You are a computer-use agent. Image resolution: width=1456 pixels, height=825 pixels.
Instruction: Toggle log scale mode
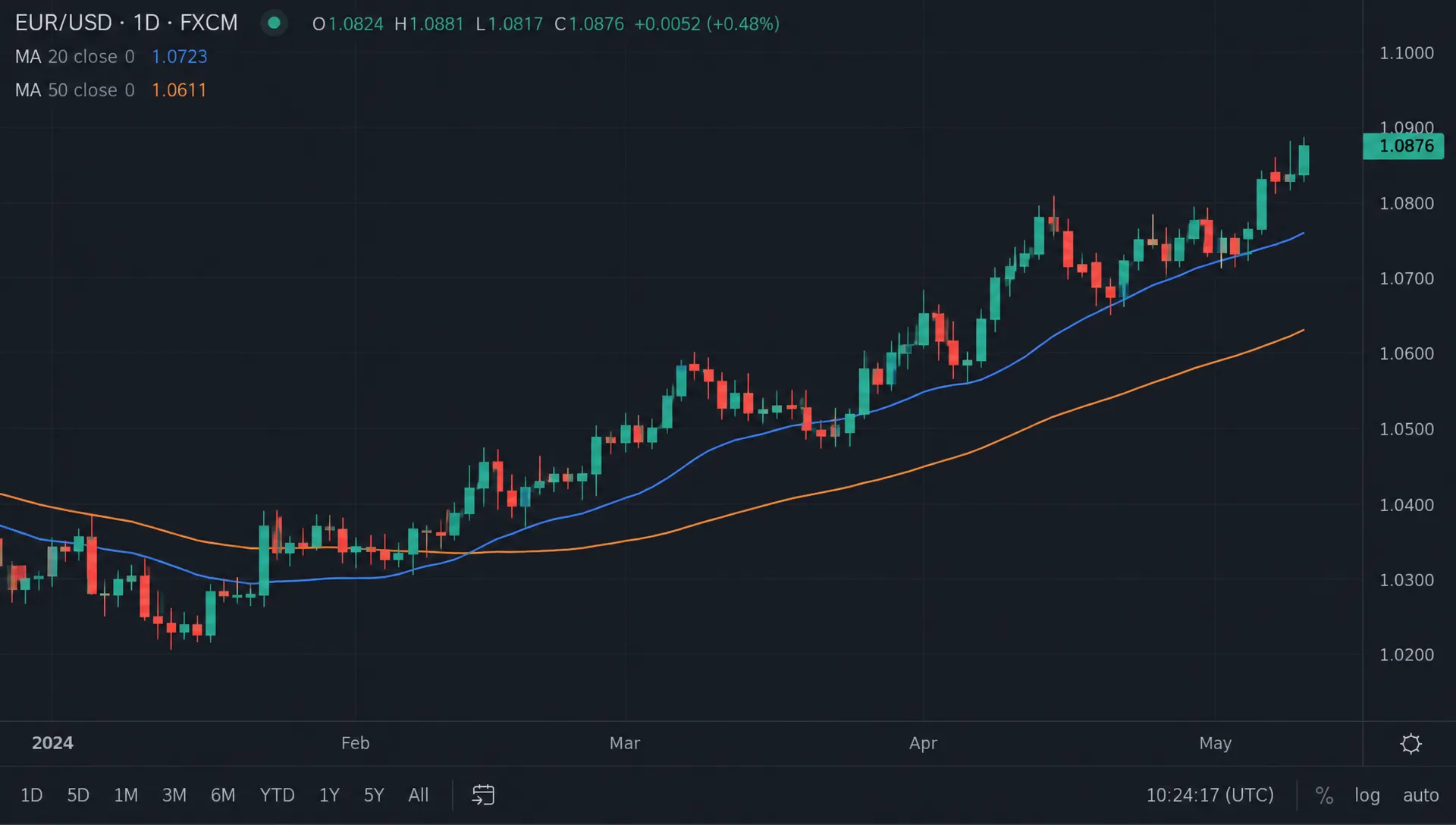(x=1367, y=795)
